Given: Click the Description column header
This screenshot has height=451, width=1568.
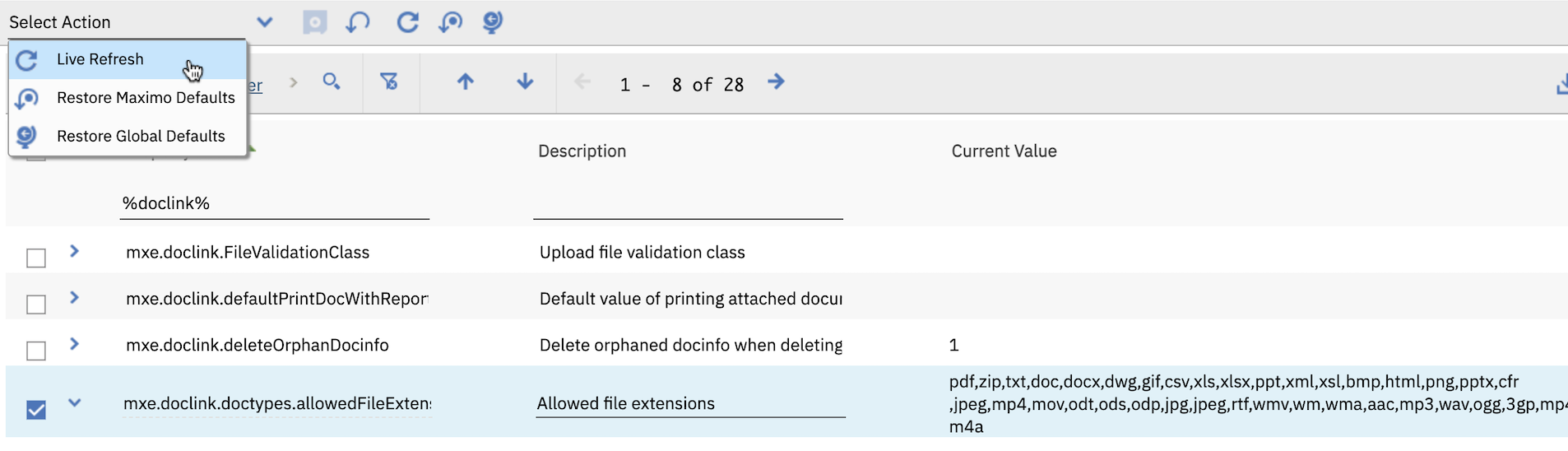Looking at the screenshot, I should [582, 151].
